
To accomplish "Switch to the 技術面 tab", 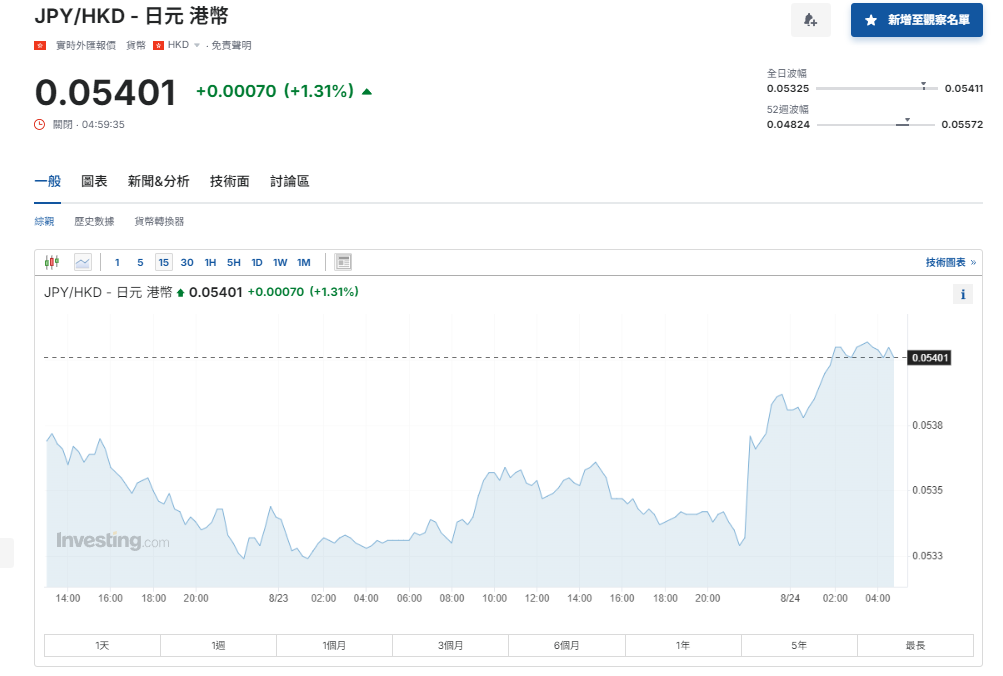I will point(229,181).
